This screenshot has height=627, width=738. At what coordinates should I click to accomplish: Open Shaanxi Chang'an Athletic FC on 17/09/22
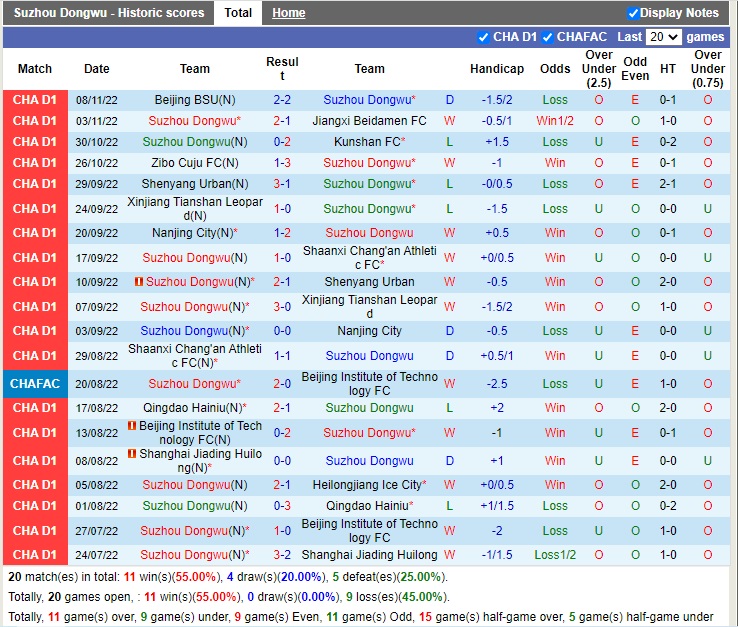(x=369, y=257)
